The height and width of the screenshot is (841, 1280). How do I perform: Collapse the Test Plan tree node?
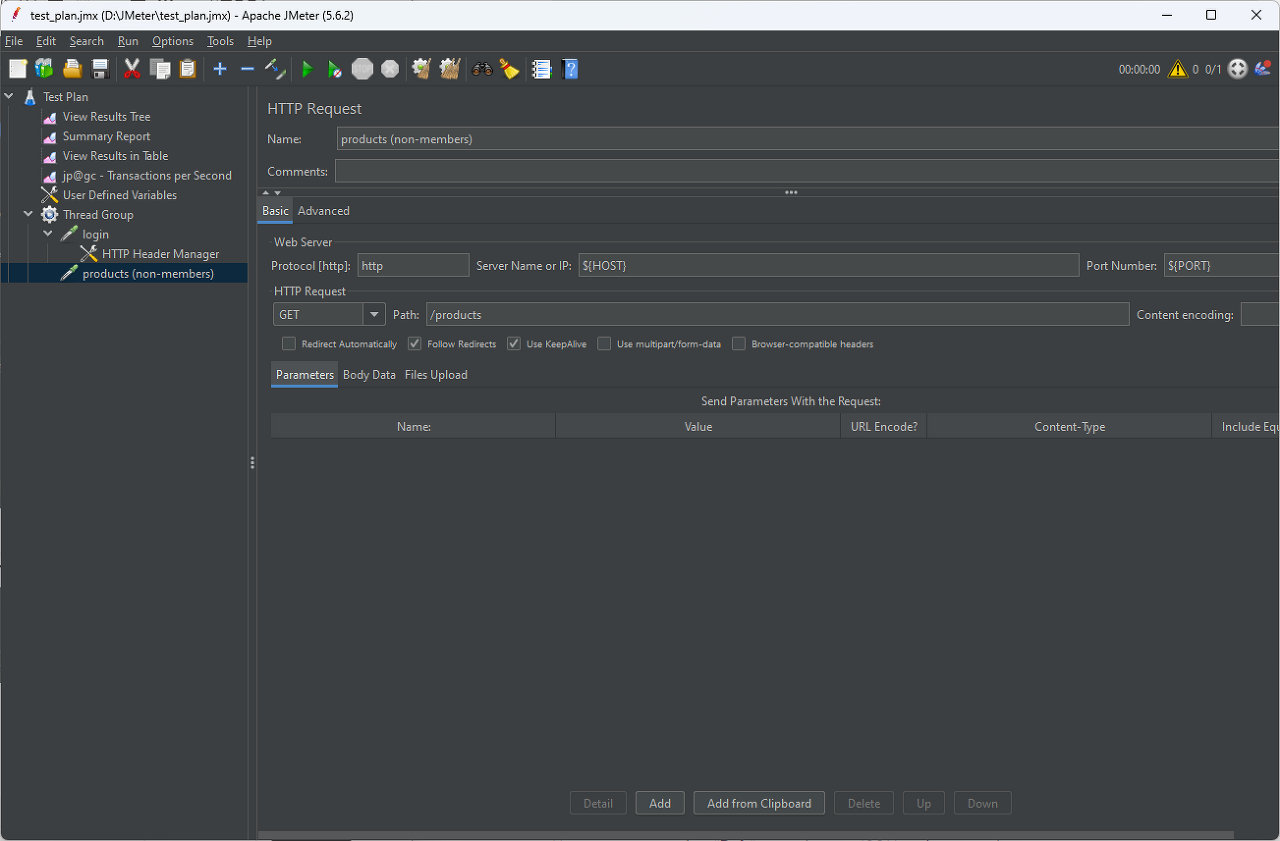click(9, 97)
